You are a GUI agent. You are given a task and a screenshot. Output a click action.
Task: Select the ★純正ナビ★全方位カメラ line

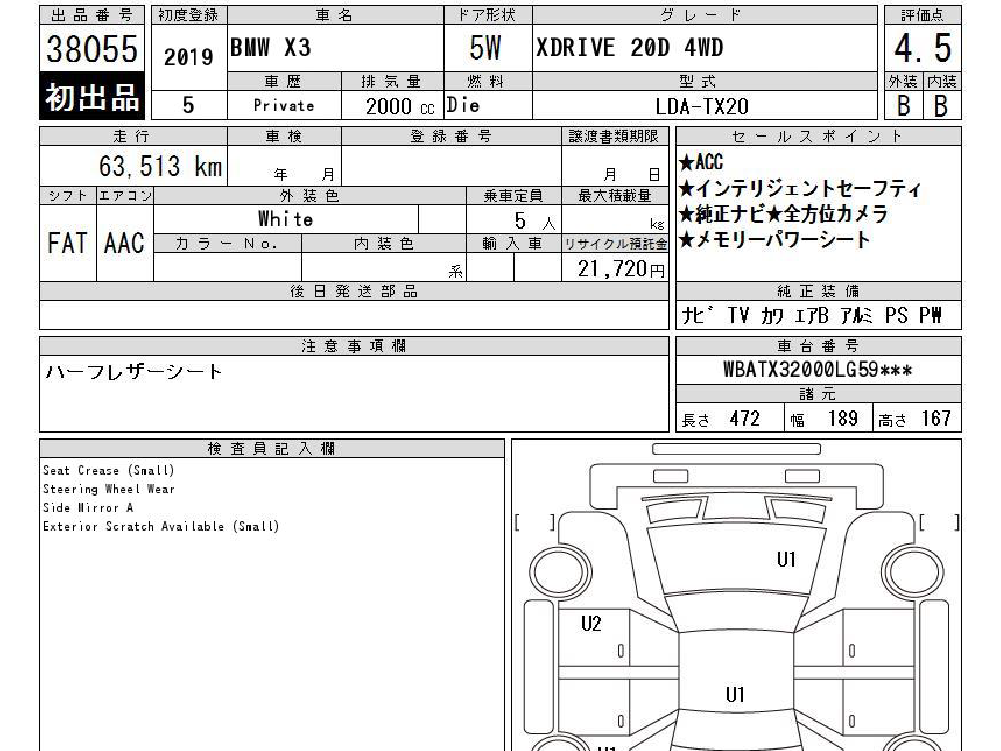[783, 214]
